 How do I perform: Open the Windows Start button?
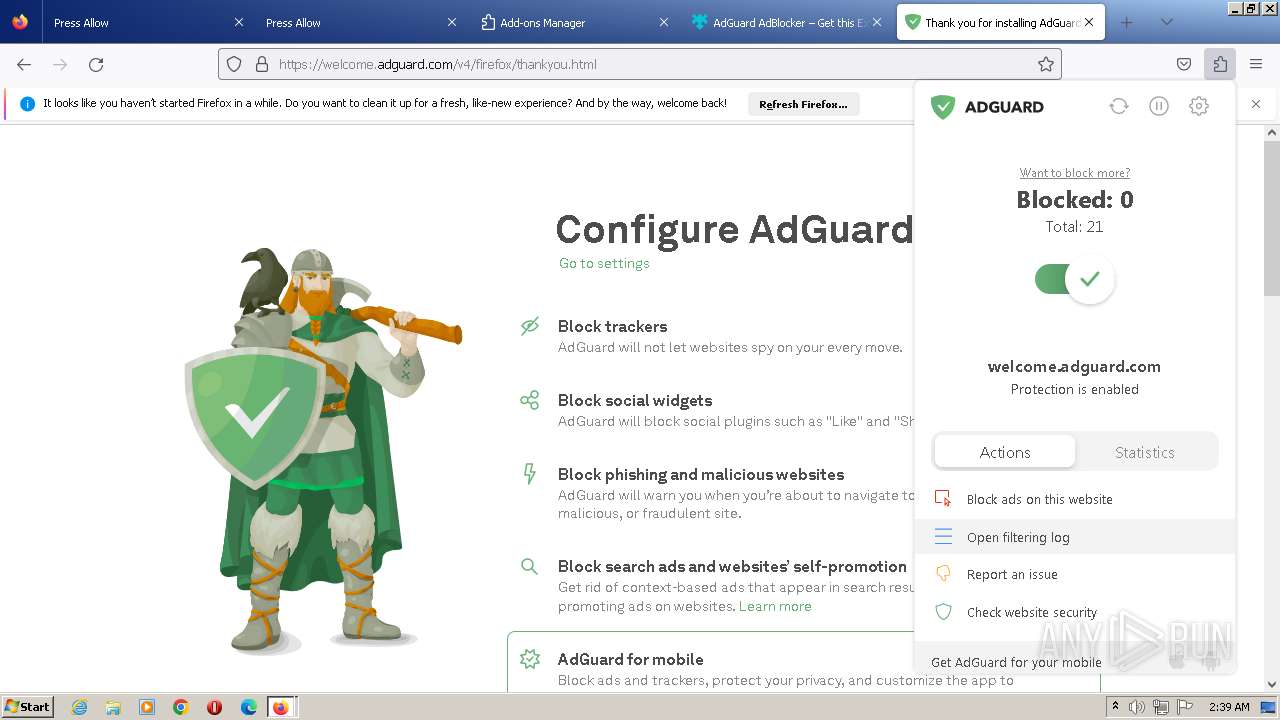28,706
